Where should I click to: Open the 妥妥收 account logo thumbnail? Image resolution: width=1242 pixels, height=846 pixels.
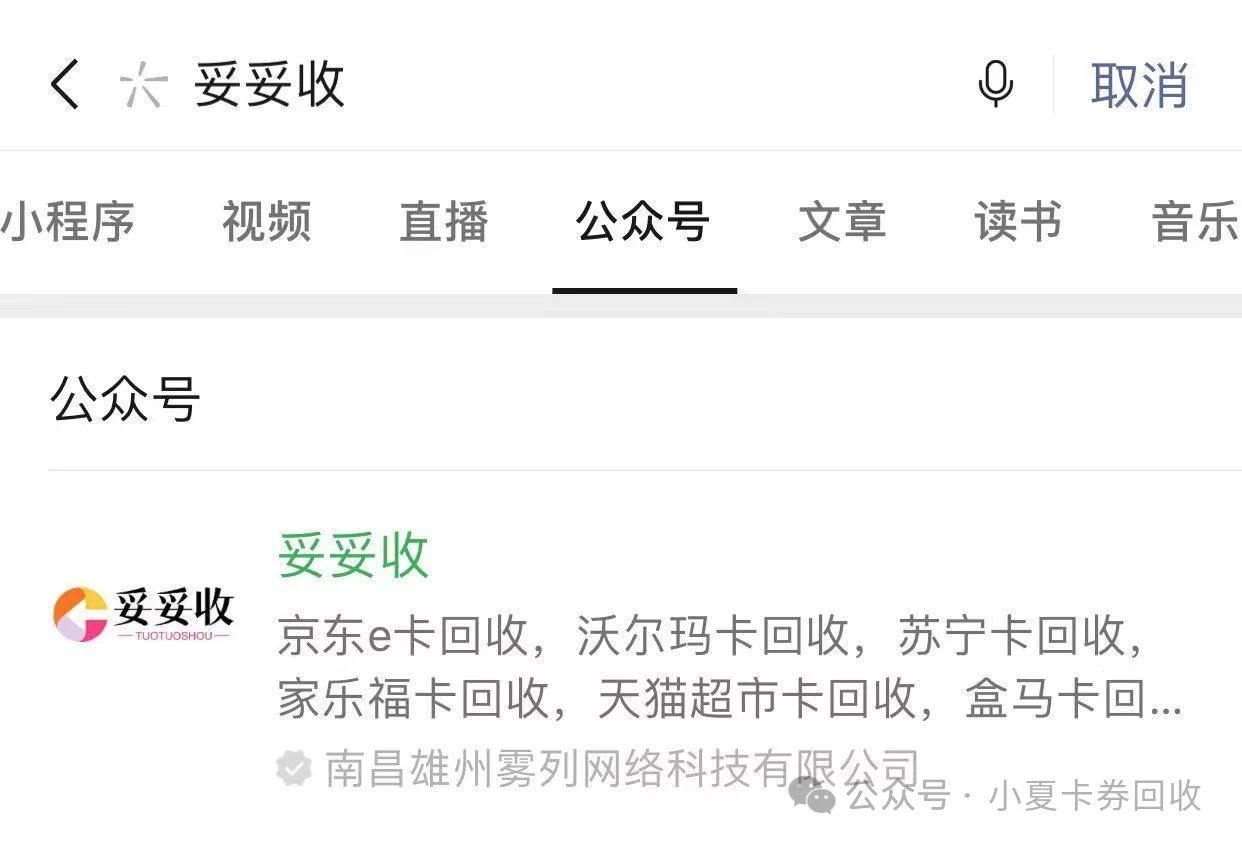pos(143,613)
